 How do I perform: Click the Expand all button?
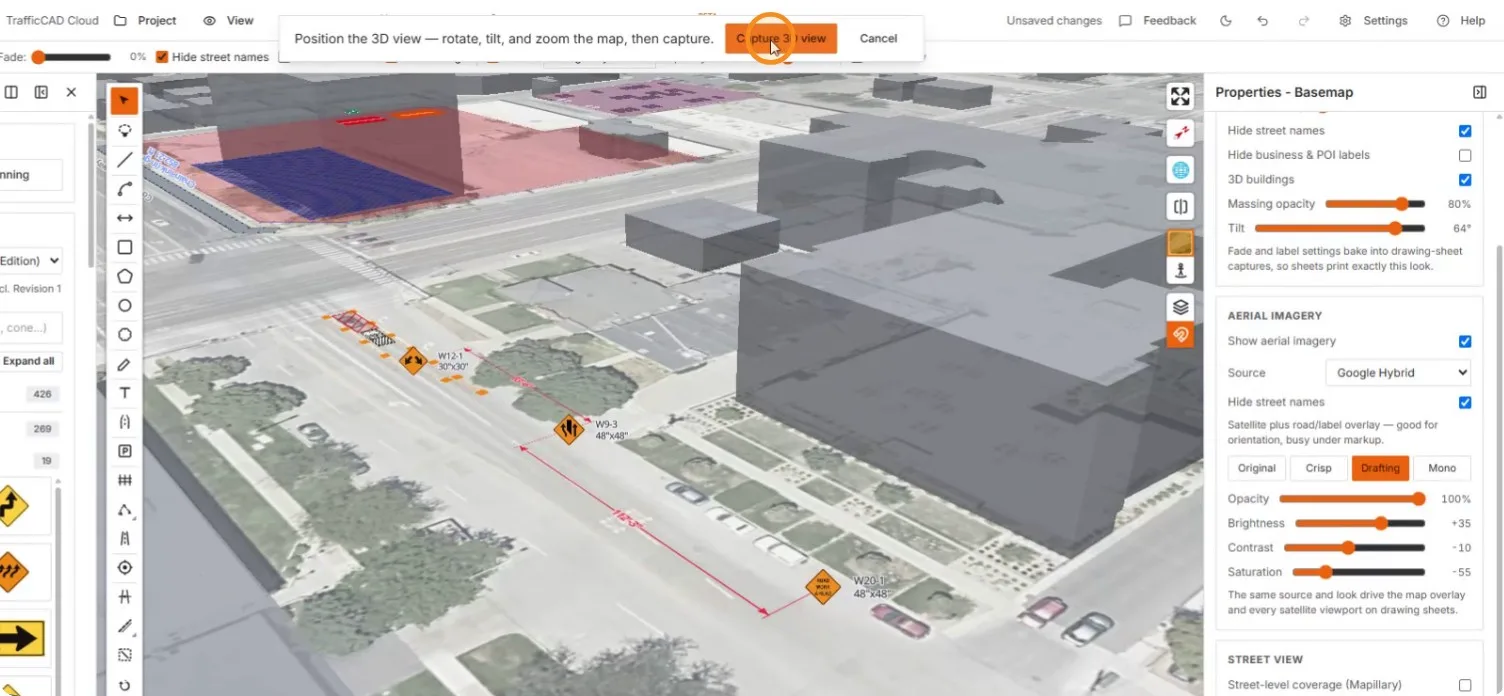29,361
